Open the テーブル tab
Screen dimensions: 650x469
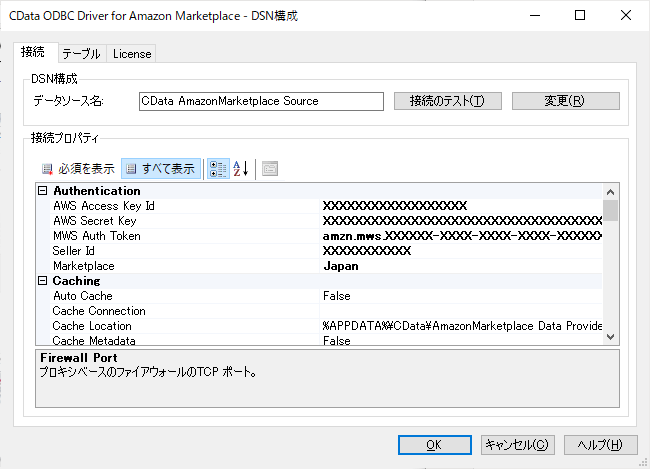[82, 54]
